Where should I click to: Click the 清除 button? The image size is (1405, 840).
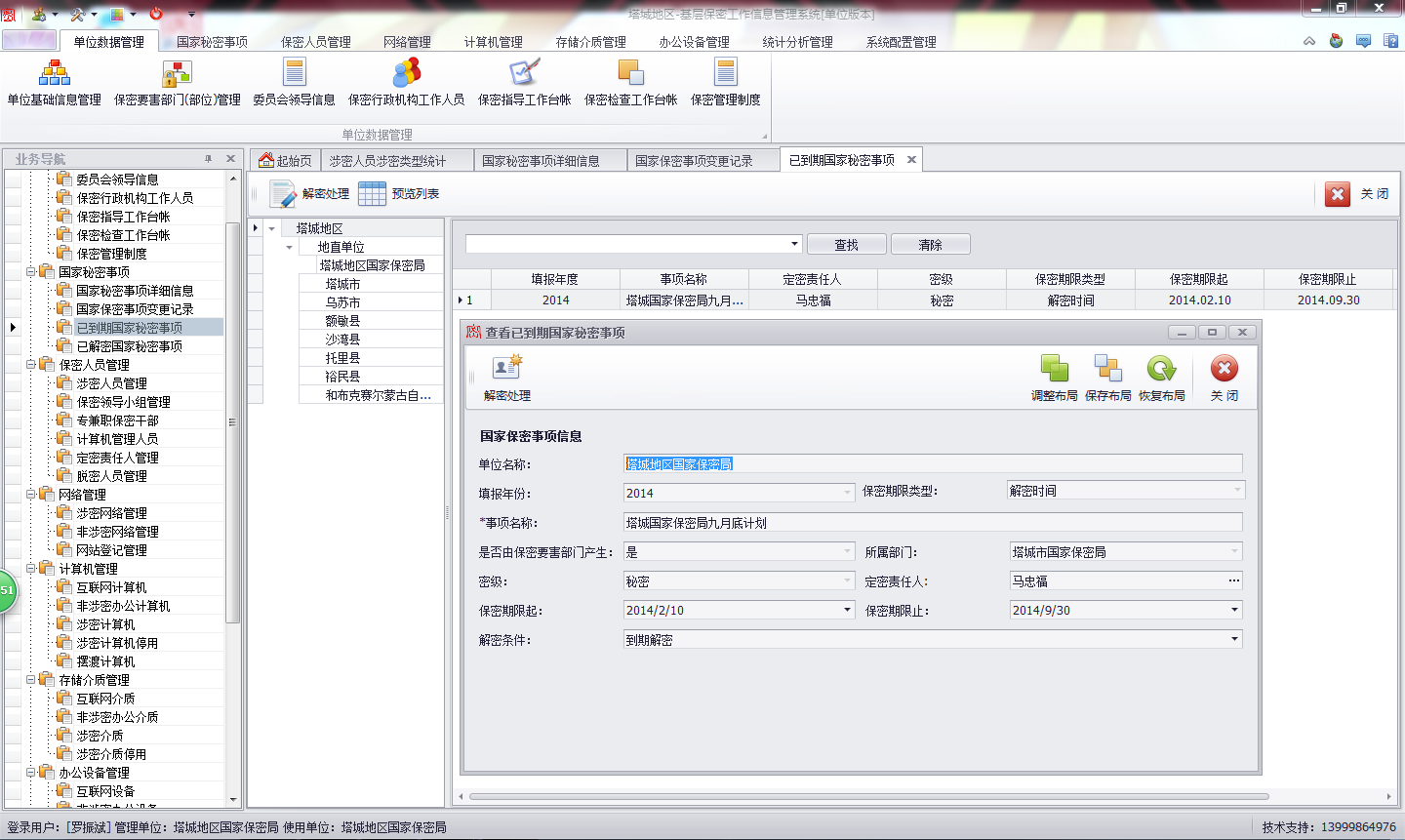pos(930,245)
